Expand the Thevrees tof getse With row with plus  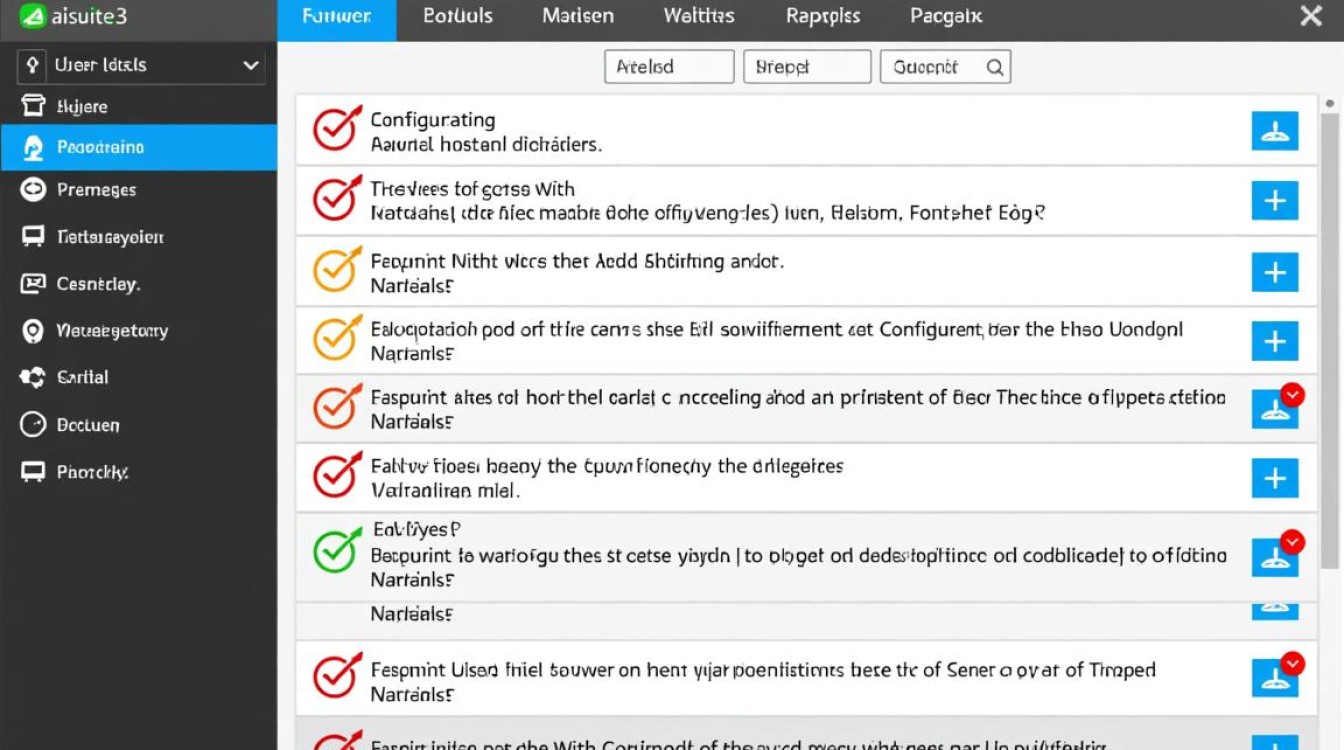pyautogui.click(x=1275, y=201)
